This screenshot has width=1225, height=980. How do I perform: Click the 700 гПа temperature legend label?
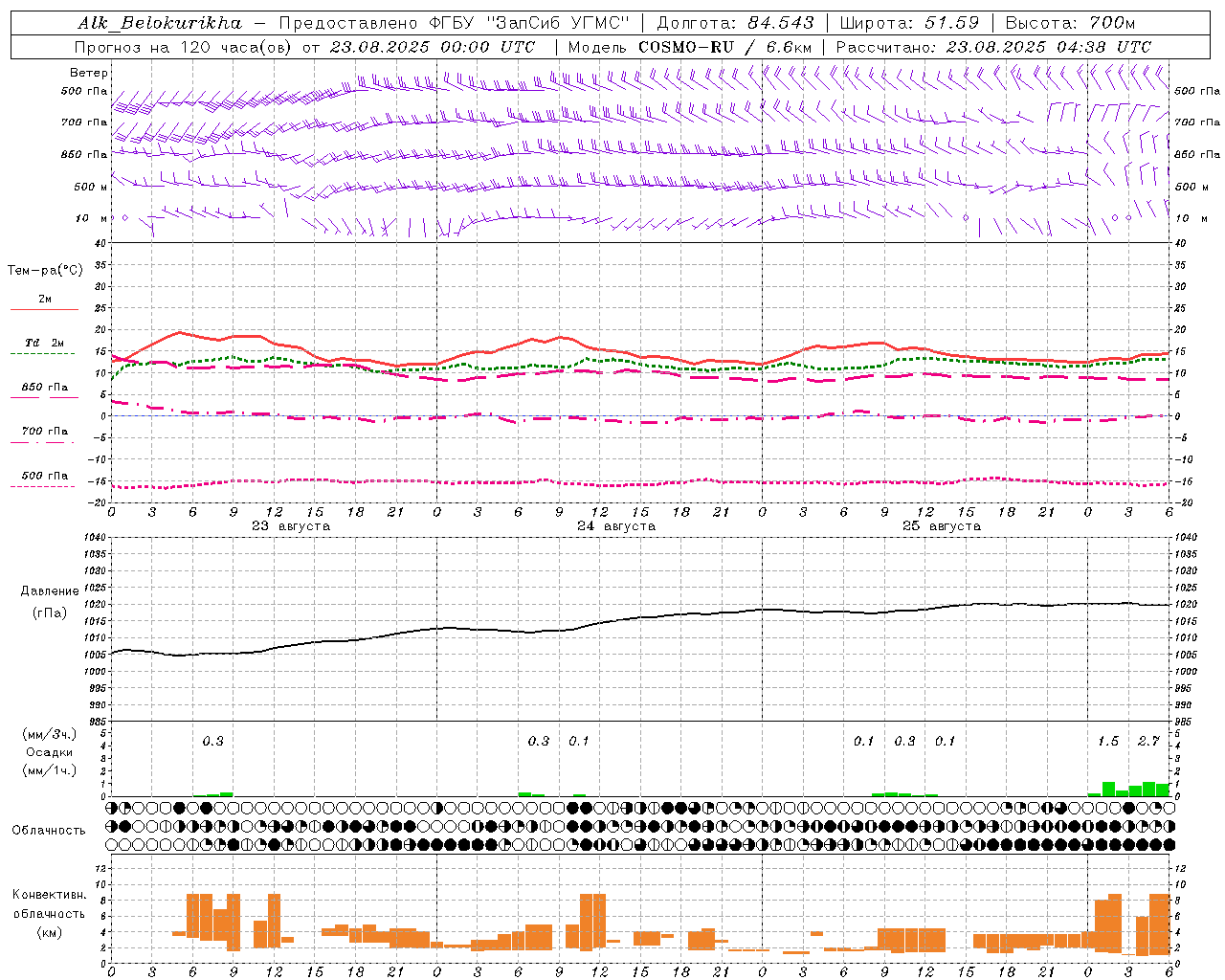[x=44, y=432]
